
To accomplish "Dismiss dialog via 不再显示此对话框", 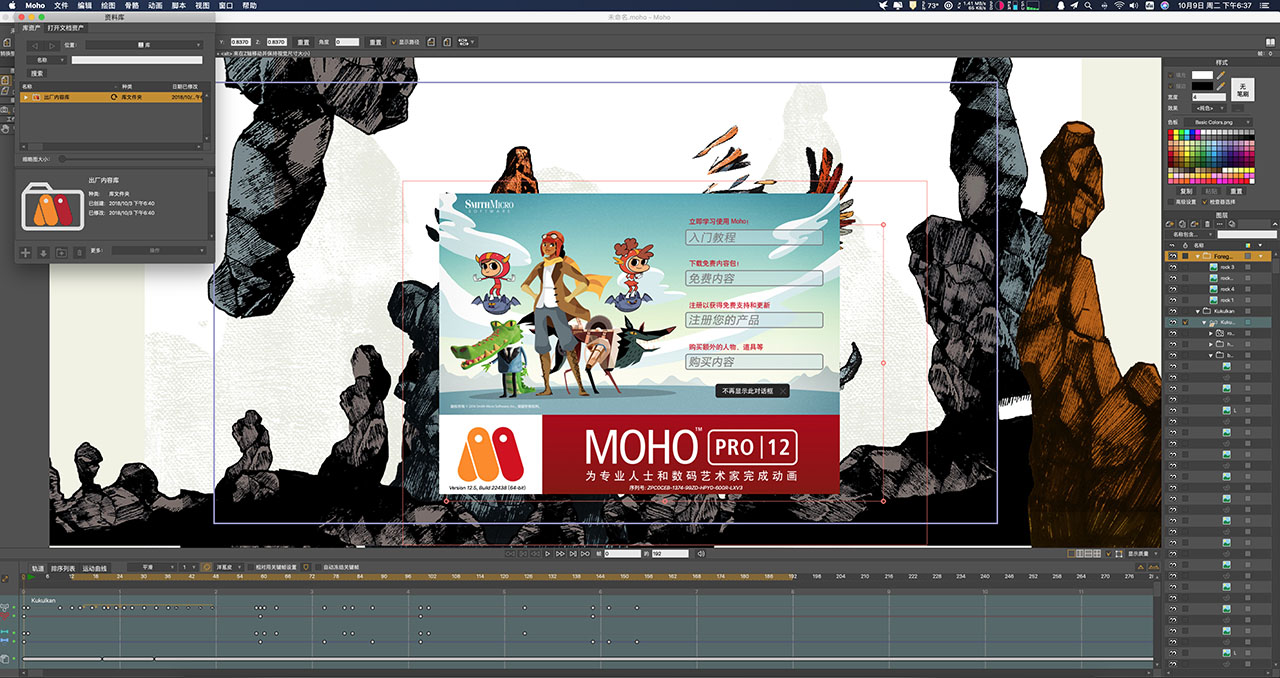I will [752, 391].
